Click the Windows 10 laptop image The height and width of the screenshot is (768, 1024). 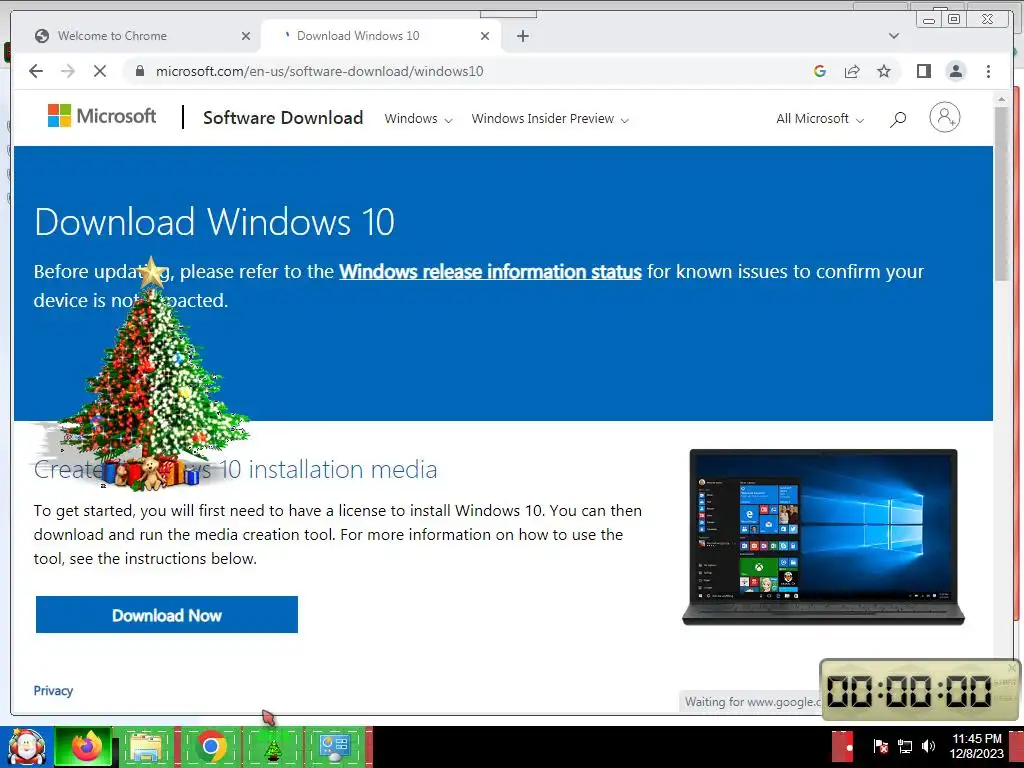pos(823,537)
